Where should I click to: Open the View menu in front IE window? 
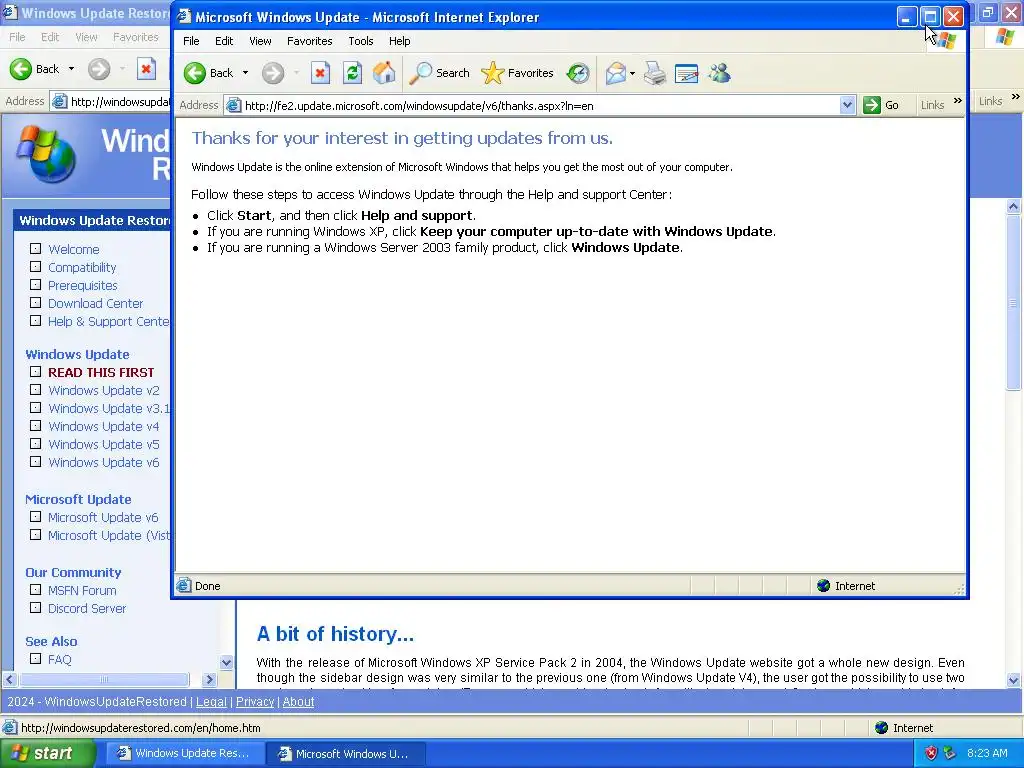(260, 41)
